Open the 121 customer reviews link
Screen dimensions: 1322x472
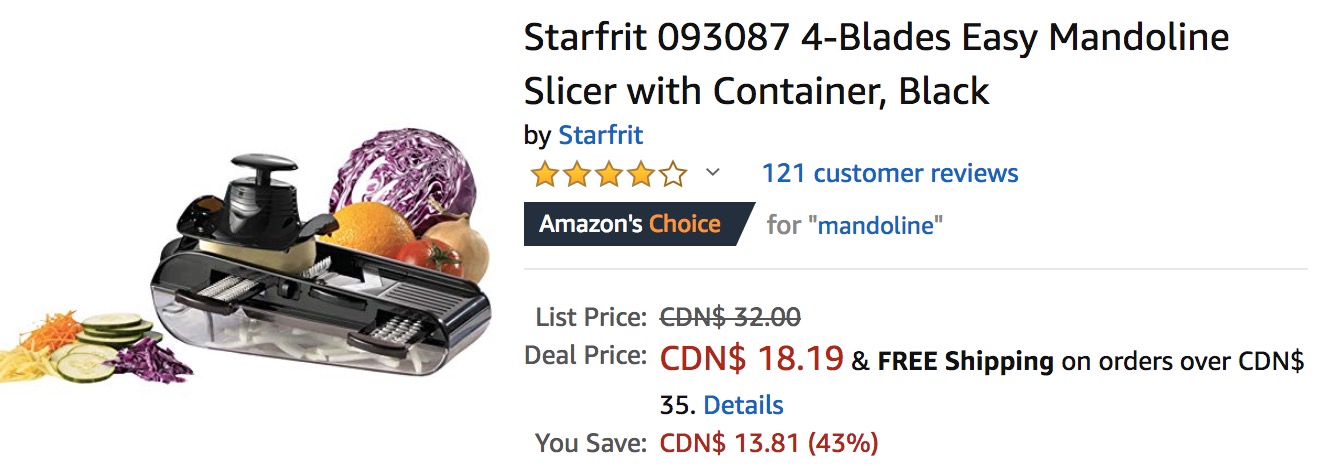point(889,174)
